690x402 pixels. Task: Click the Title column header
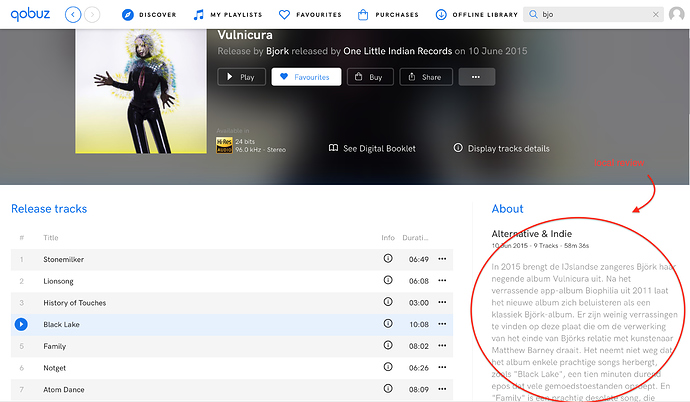[x=51, y=238]
